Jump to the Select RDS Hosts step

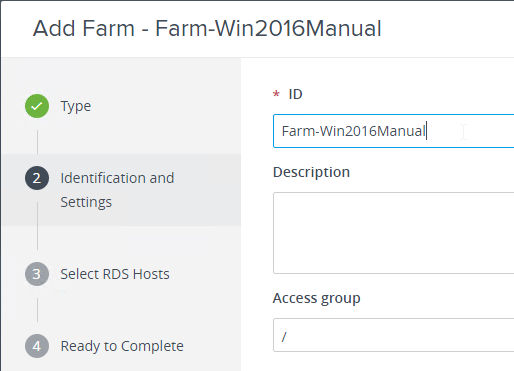pos(115,274)
